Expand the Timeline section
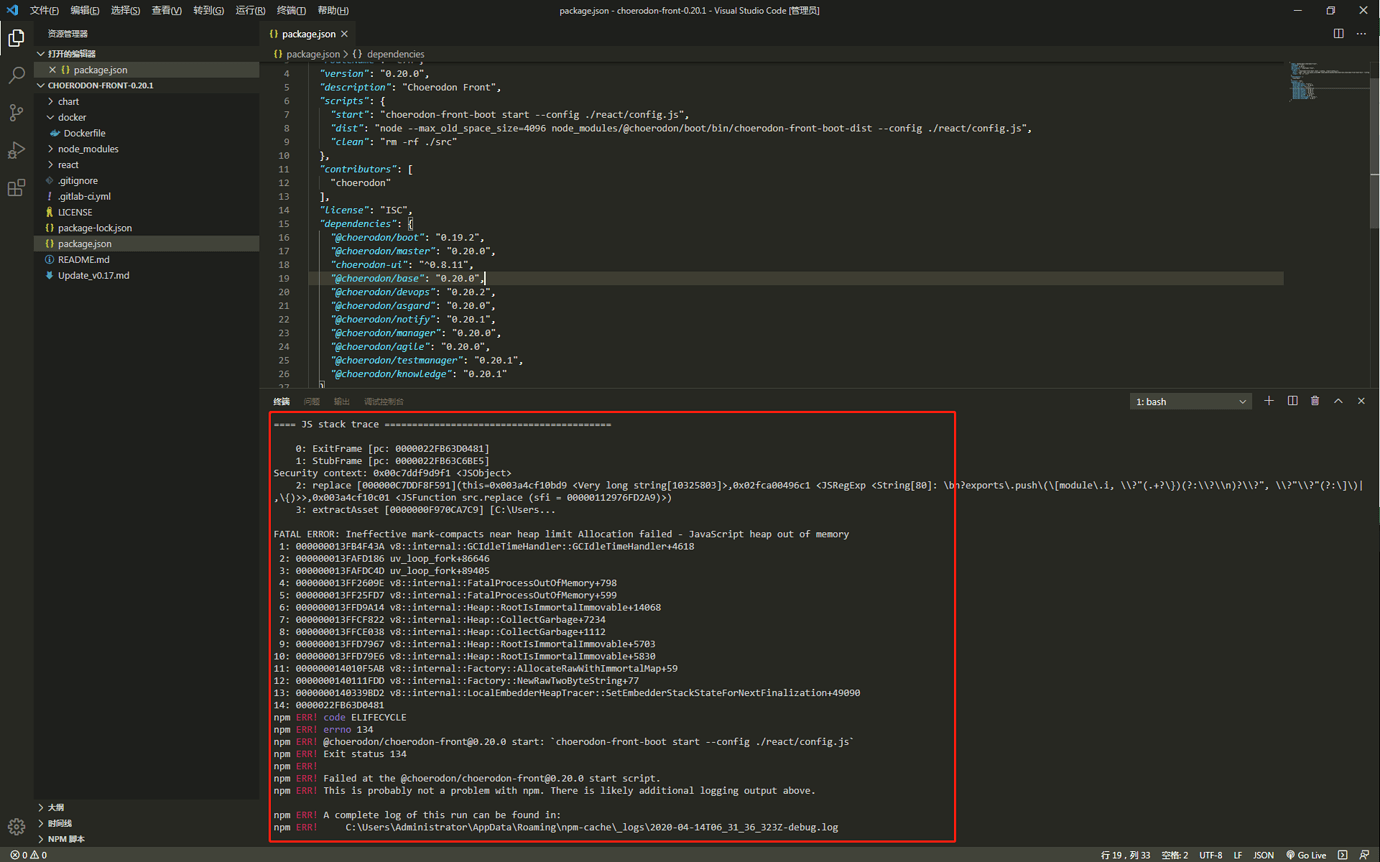 tap(147, 823)
